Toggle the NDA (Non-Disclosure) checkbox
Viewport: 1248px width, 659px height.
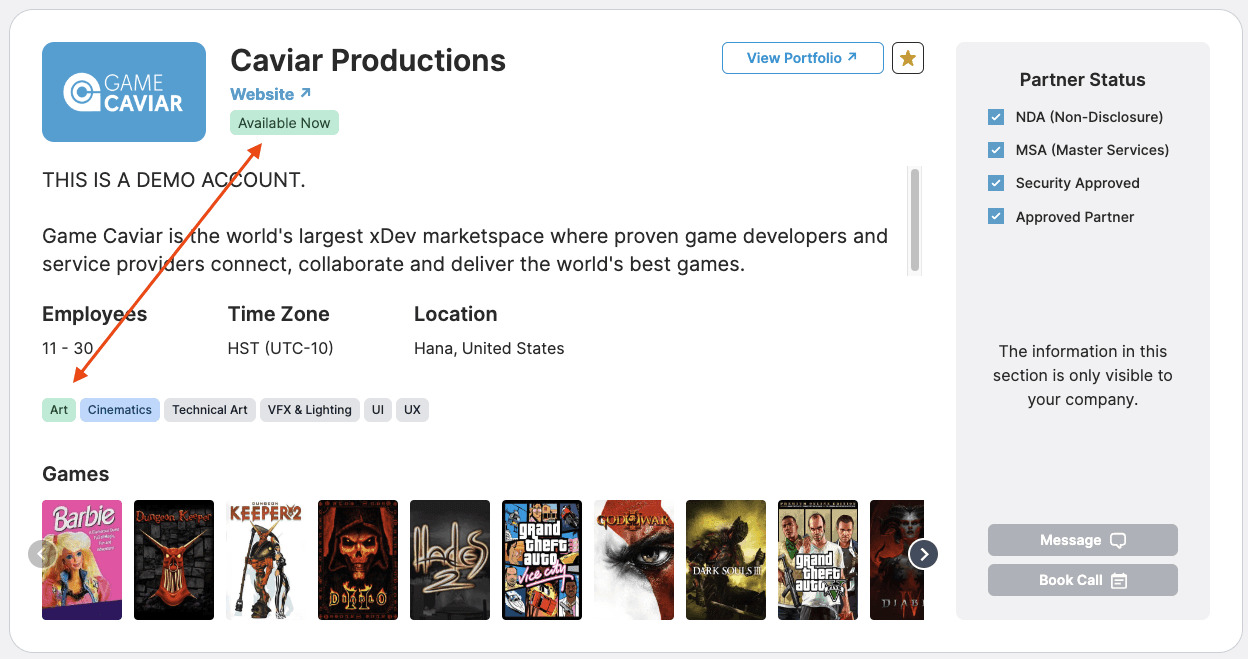point(995,117)
